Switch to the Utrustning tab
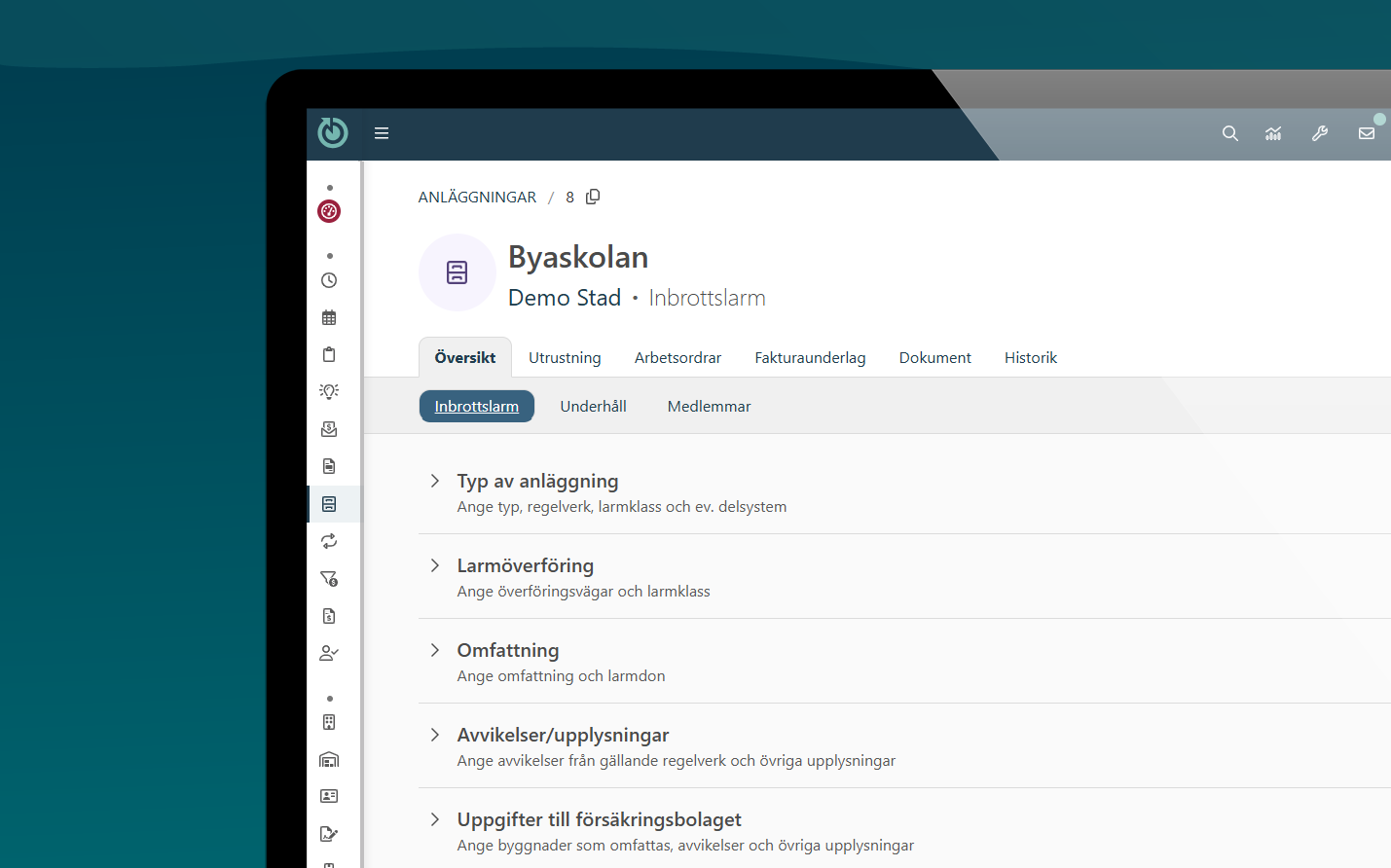 click(565, 358)
